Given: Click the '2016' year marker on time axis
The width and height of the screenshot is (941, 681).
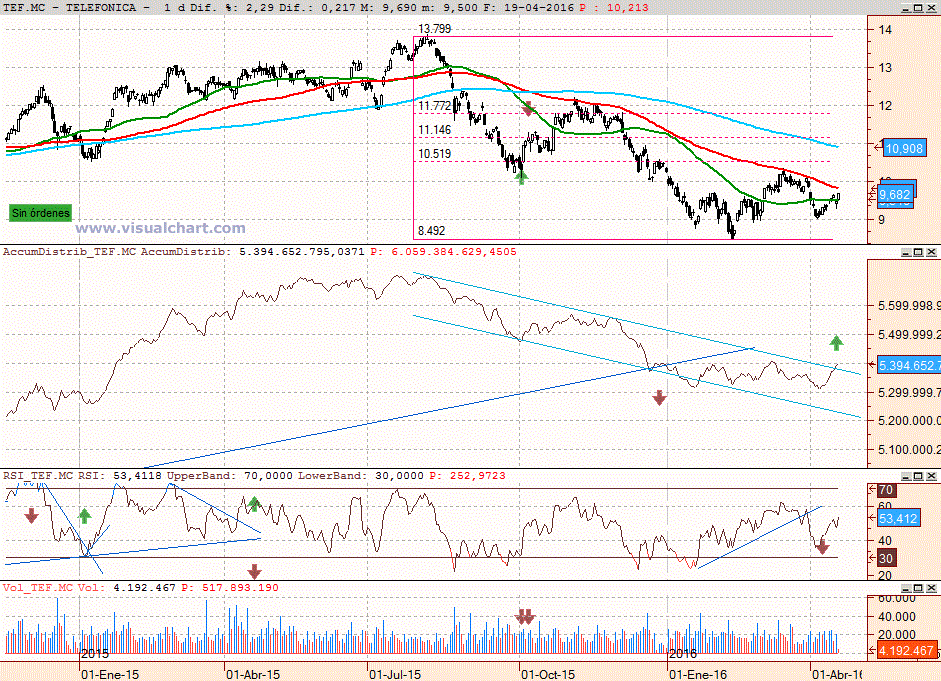Looking at the screenshot, I should 683,653.
